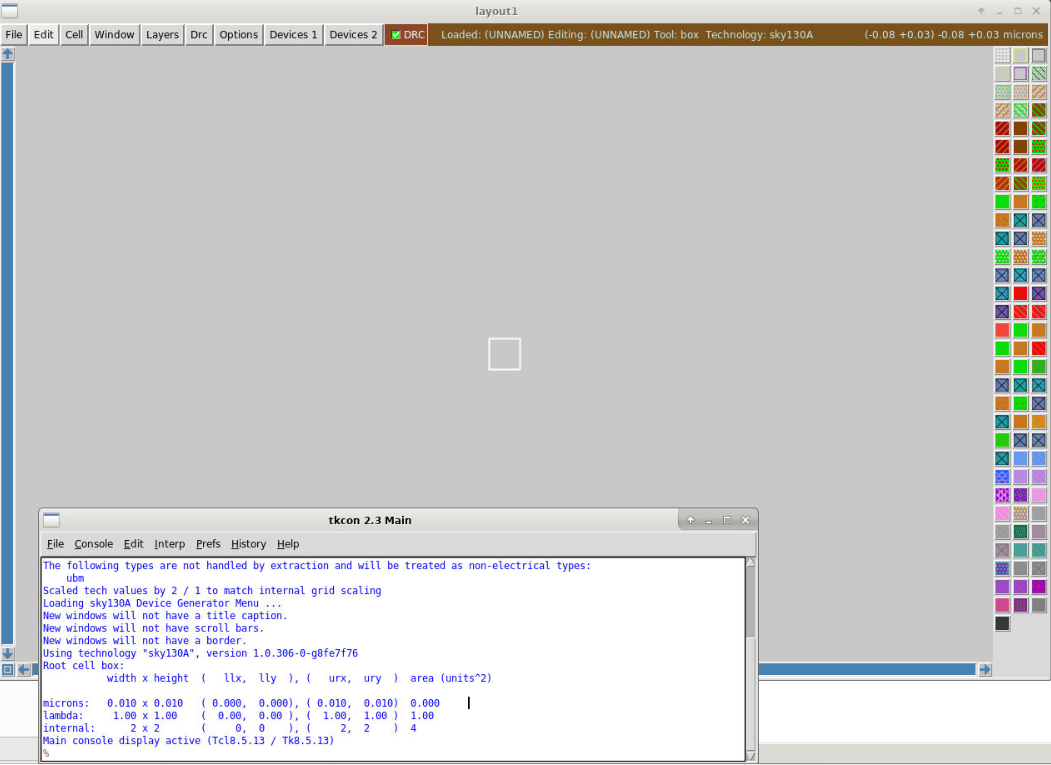Screen dimensions: 1051x765
Task: Click the layout pan left arrow
Action: [23, 669]
